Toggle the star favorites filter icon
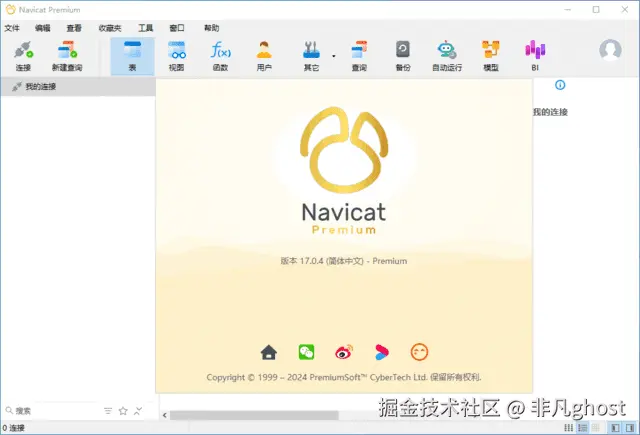Screen dimensions: 640x435 [x=123, y=411]
